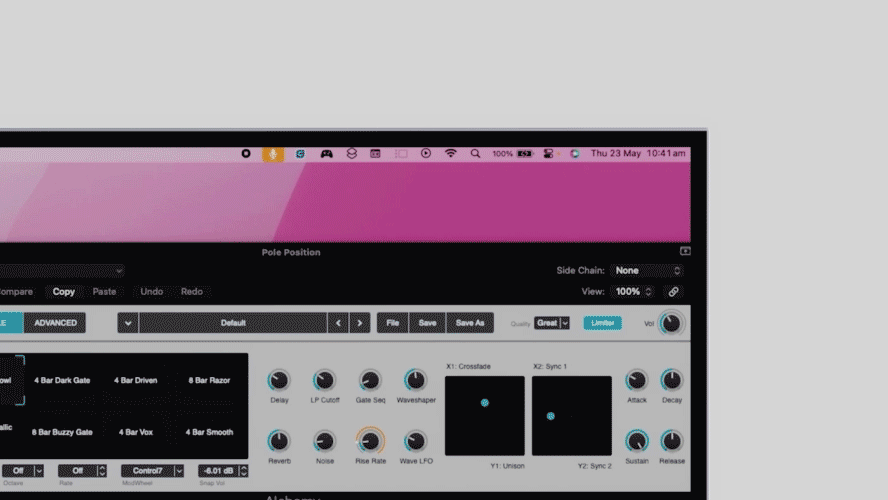Click the link icon beside View percentage
Viewport: 888px width, 500px height.
tap(674, 292)
